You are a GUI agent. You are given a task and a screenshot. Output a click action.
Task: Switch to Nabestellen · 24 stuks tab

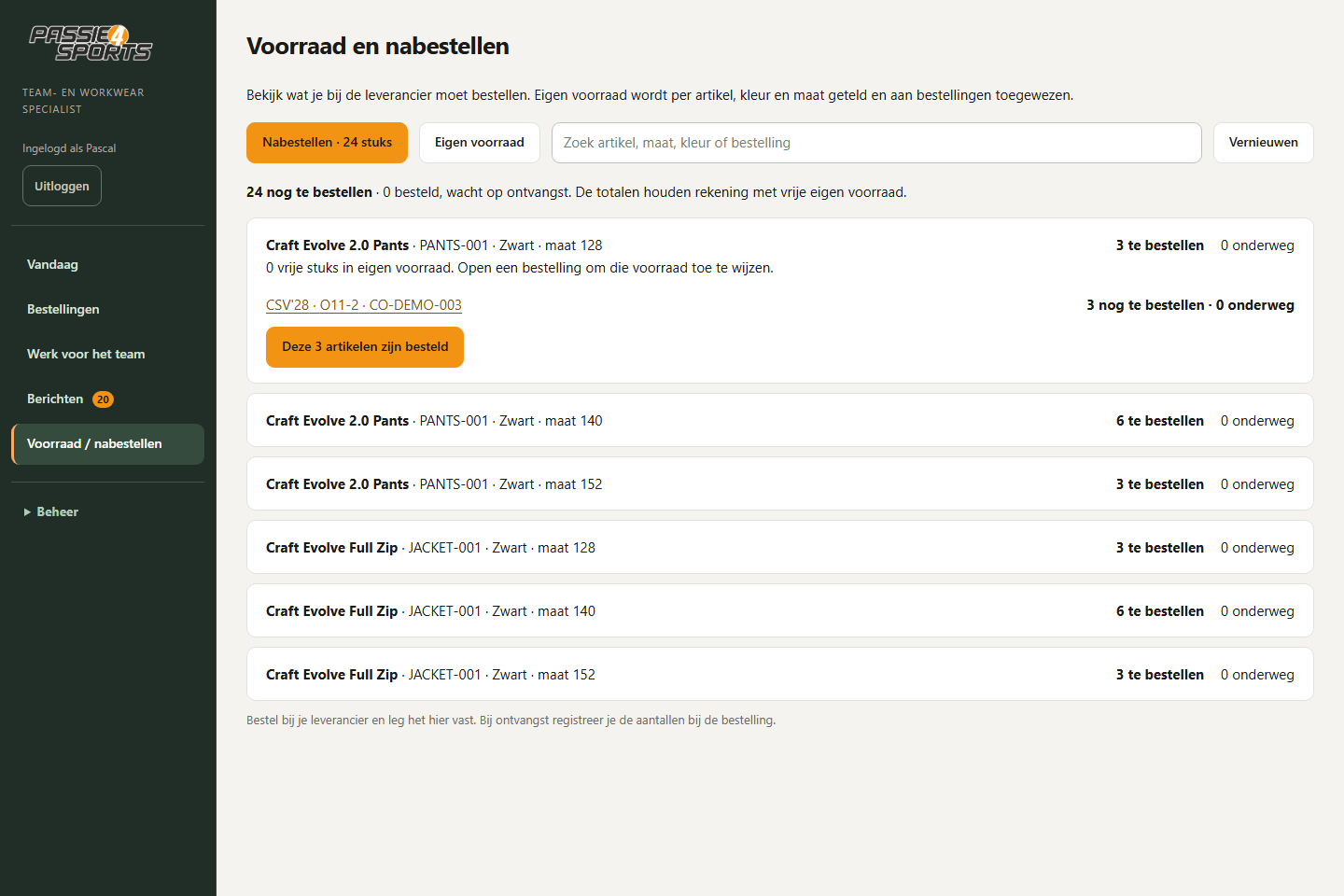pos(327,143)
